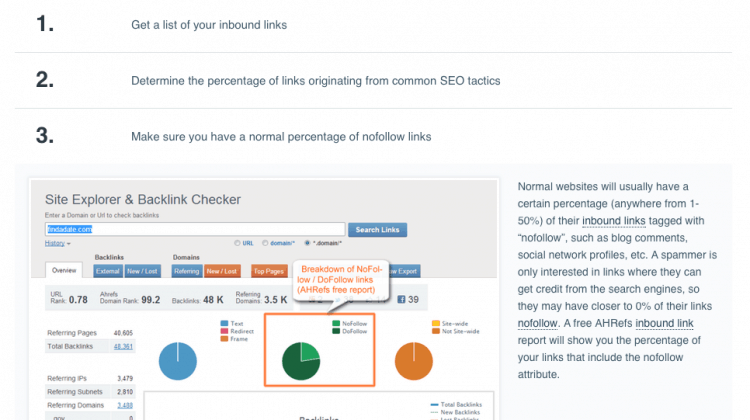The height and width of the screenshot is (420, 750).
Task: Click the DoFollow legend dark green square
Action: [336, 331]
